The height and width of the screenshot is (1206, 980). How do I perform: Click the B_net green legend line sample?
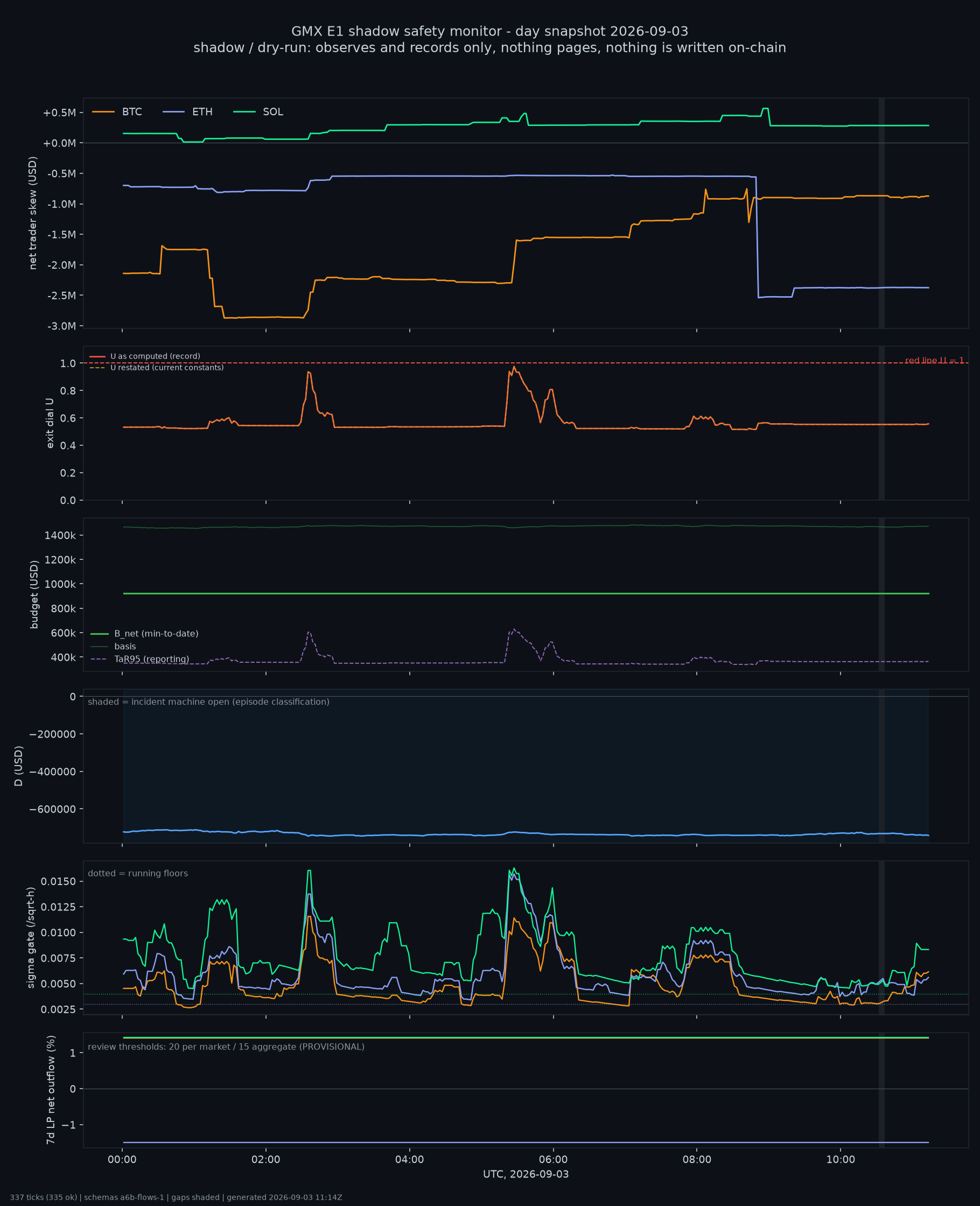point(100,634)
